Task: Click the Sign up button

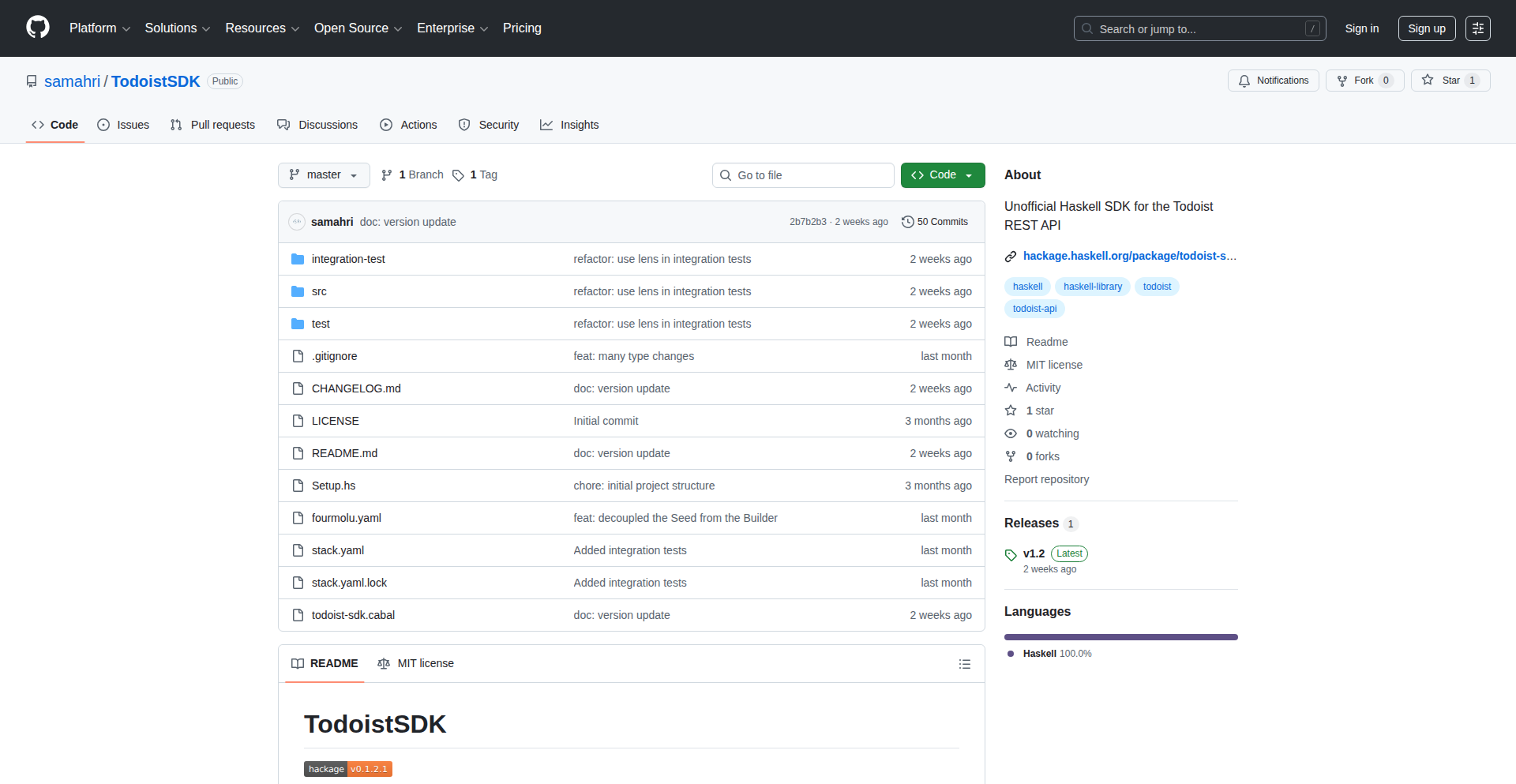Action: (x=1426, y=28)
